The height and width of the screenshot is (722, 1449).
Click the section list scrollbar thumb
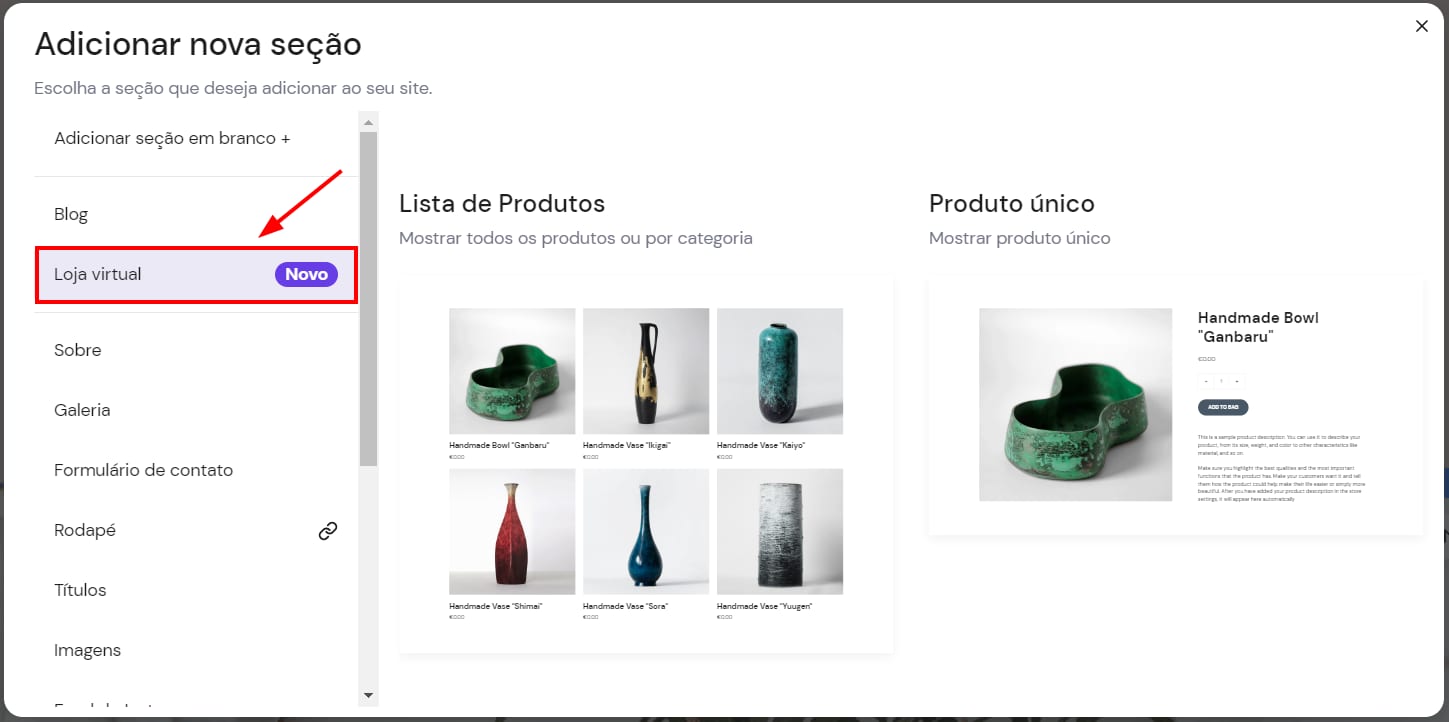[x=368, y=298]
